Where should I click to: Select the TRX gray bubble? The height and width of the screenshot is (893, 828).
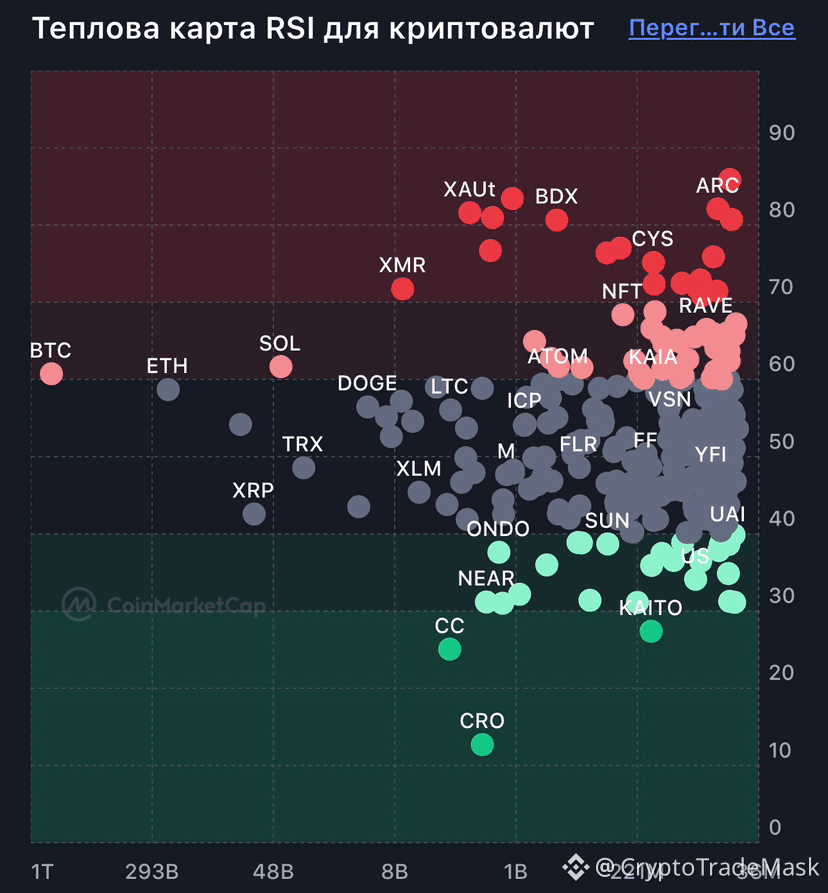tap(304, 468)
